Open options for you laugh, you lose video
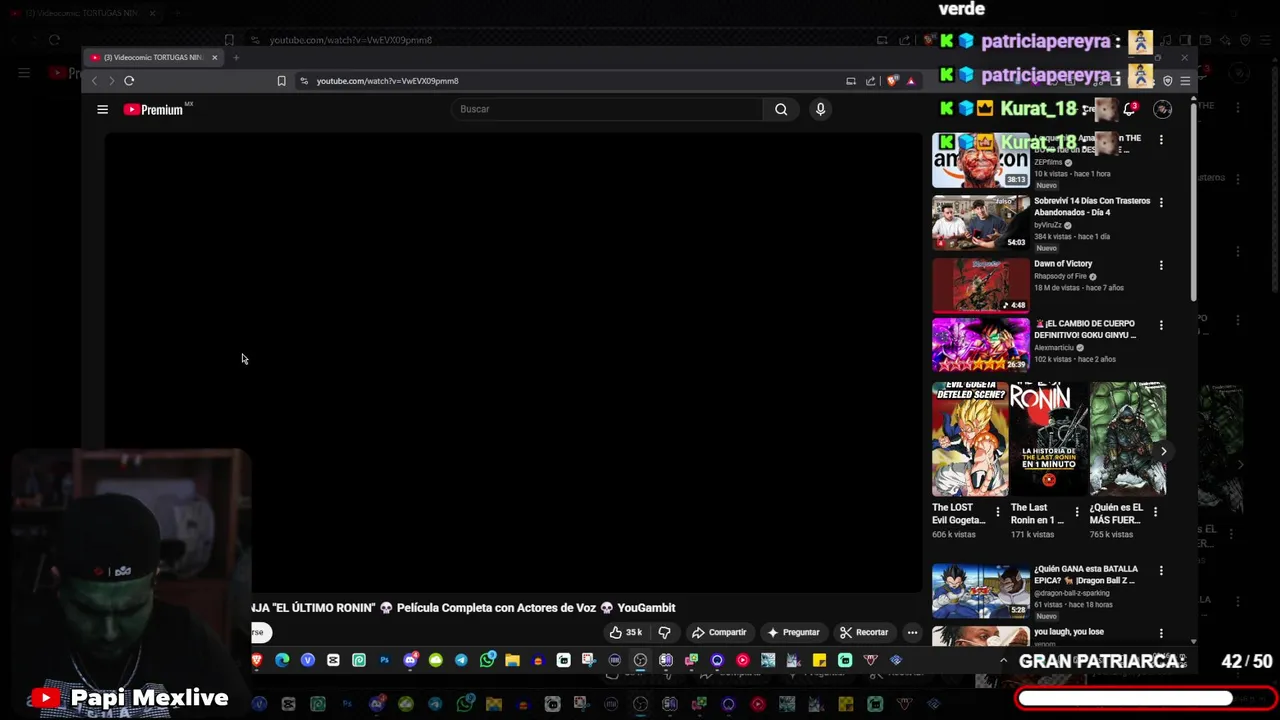The width and height of the screenshot is (1280, 720). (x=1161, y=633)
